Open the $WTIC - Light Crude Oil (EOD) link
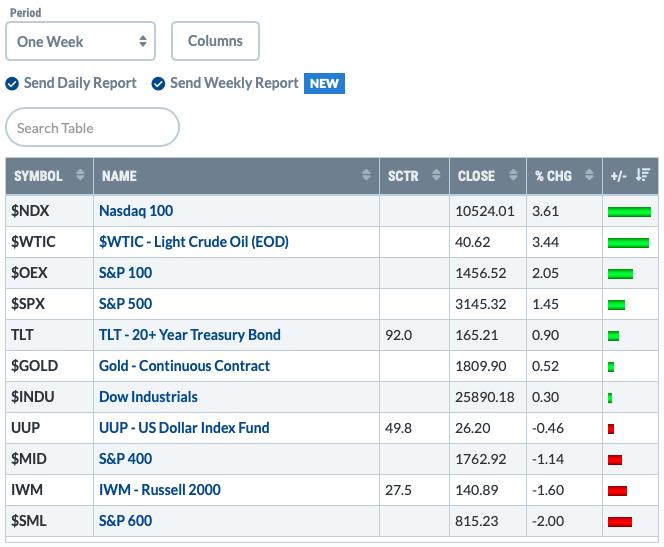 click(x=194, y=242)
